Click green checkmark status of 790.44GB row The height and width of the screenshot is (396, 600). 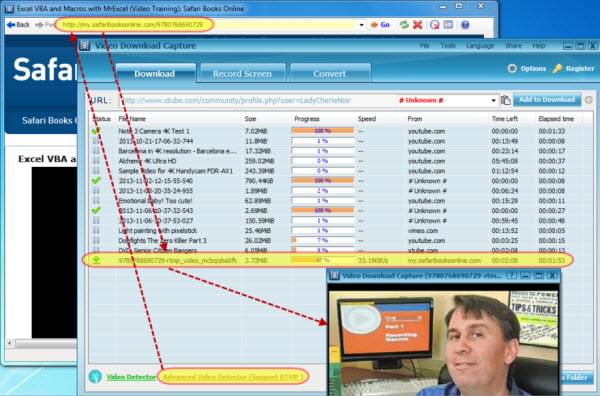click(x=96, y=180)
